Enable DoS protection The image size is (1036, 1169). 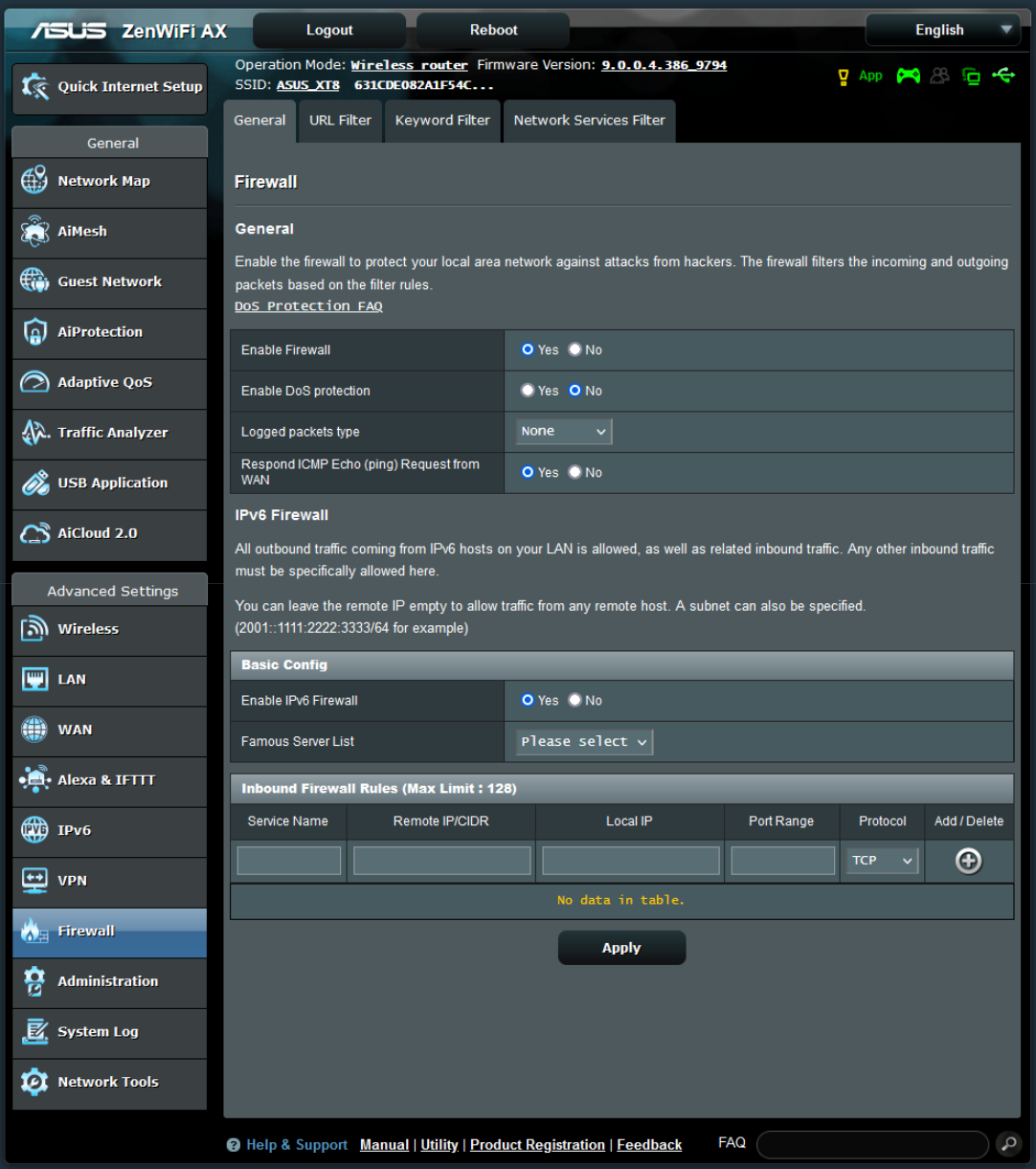click(x=528, y=390)
